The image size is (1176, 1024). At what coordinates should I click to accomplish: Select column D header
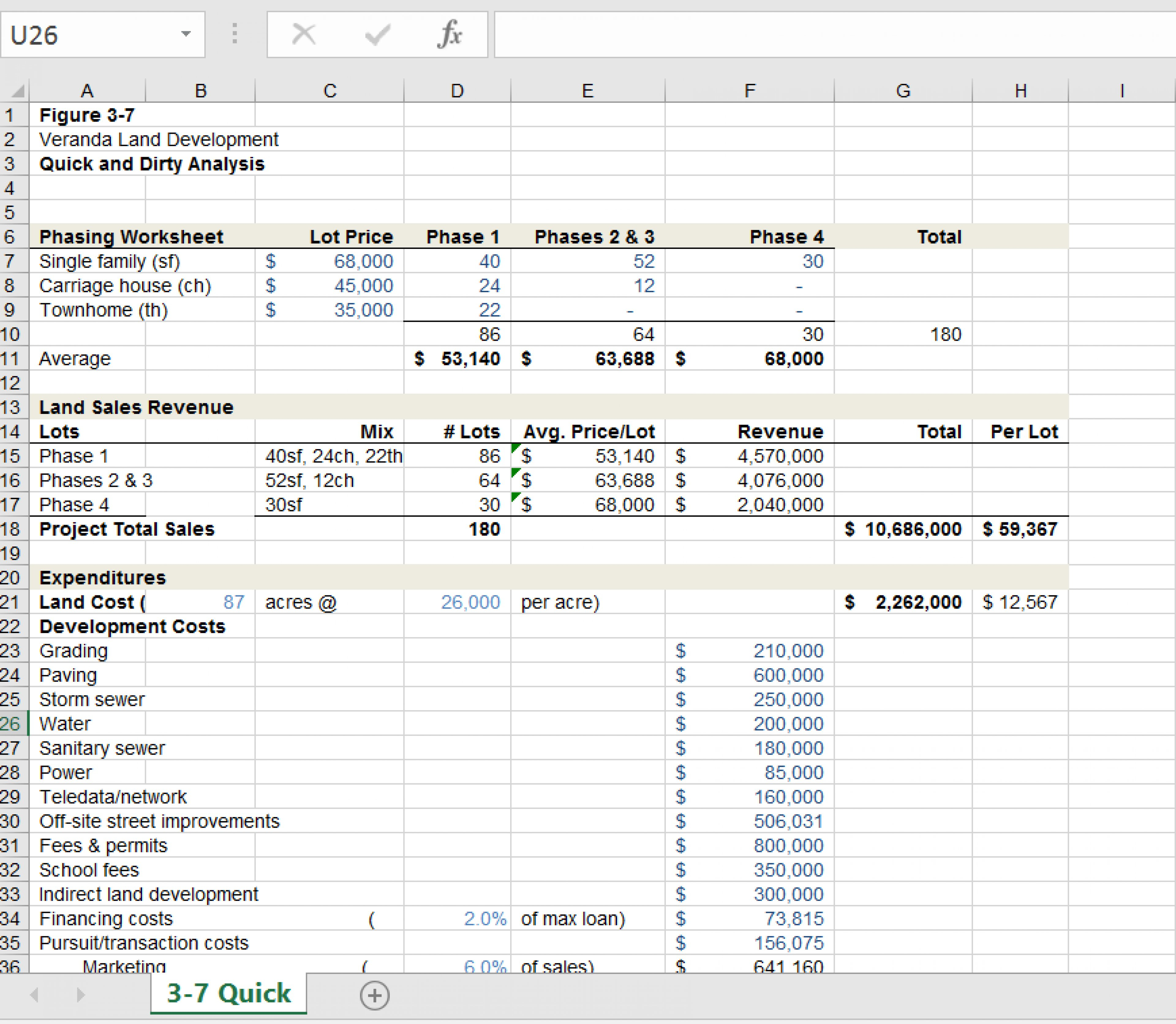tap(457, 90)
